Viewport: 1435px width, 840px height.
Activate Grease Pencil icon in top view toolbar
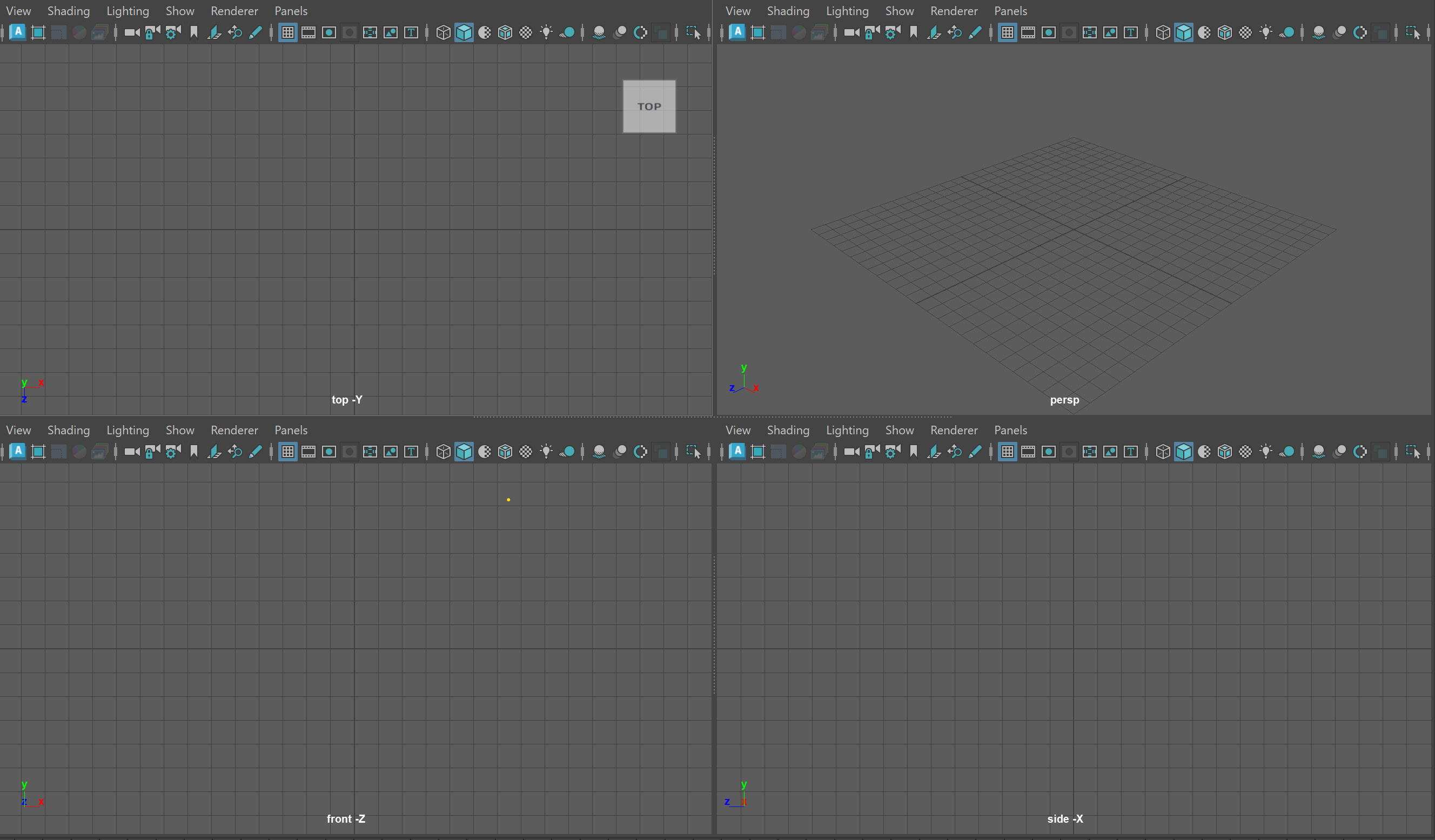(256, 32)
